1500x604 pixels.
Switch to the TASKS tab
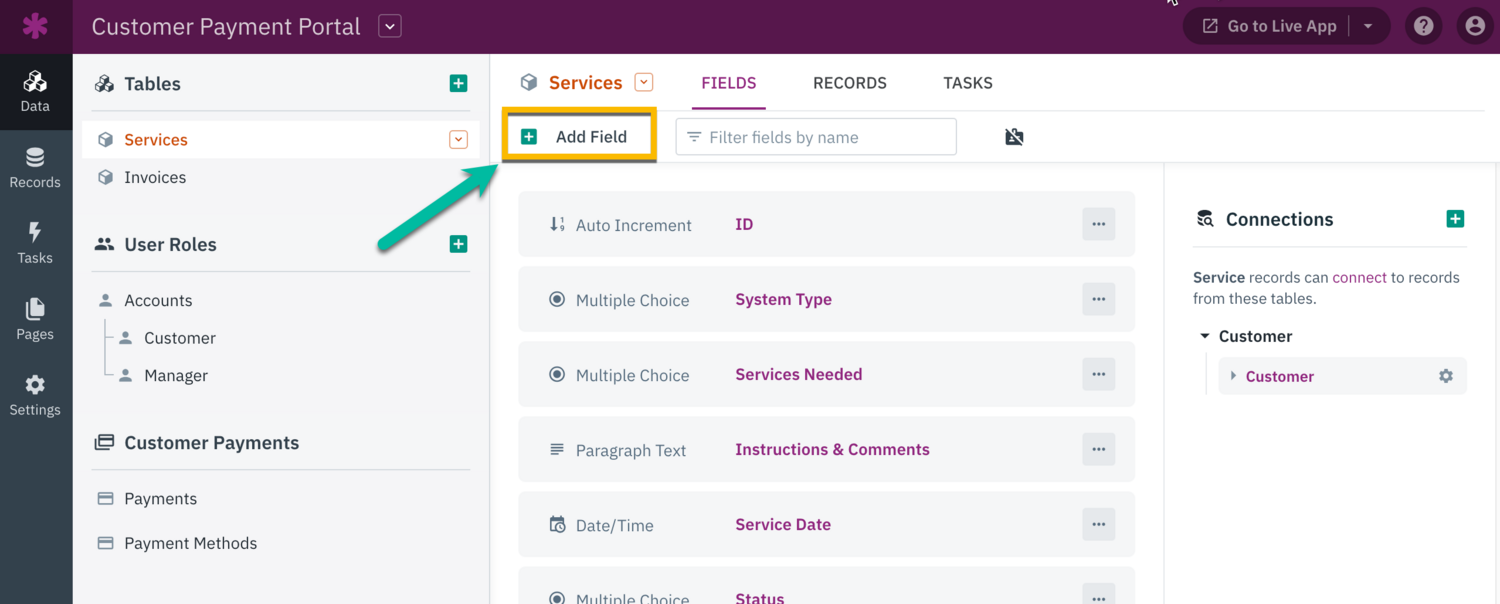[x=967, y=83]
